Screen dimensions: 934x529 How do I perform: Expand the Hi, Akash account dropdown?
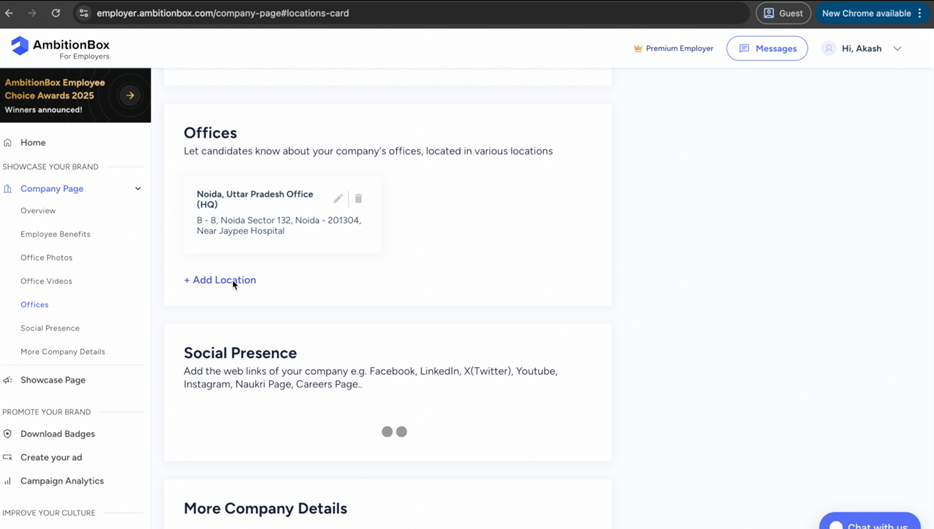click(x=897, y=48)
